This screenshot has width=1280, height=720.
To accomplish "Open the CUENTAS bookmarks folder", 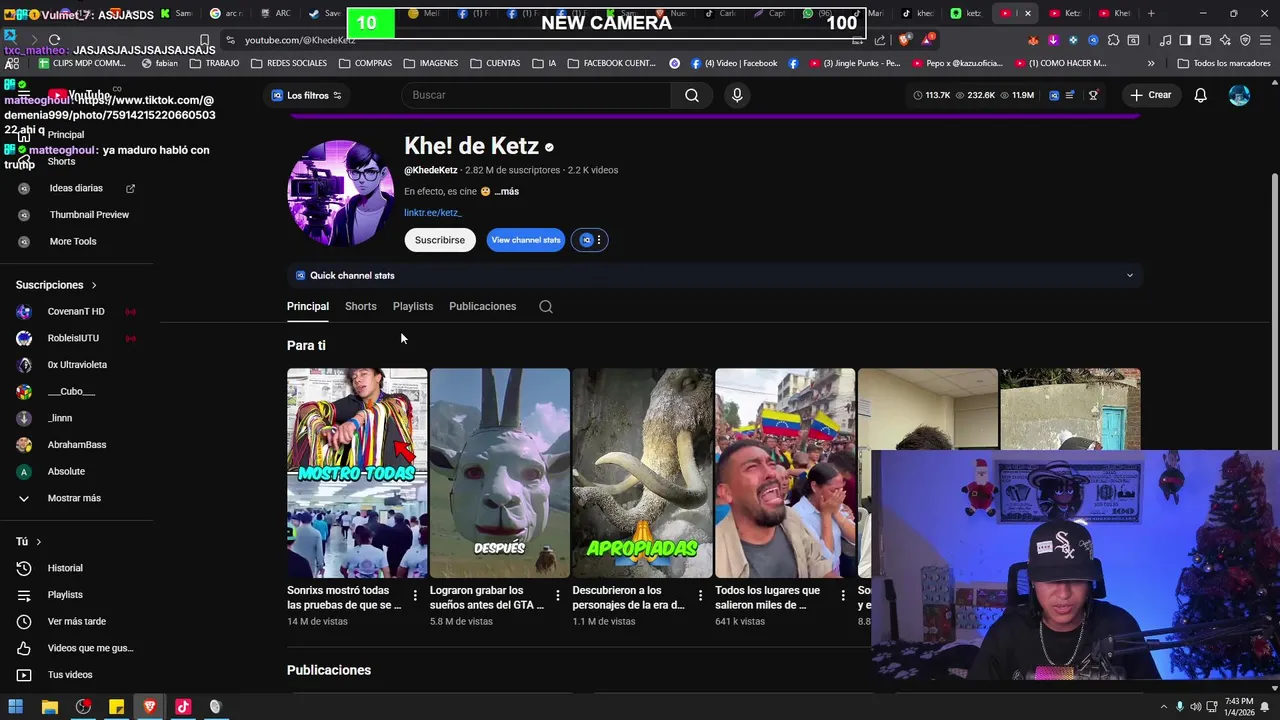I will click(495, 63).
